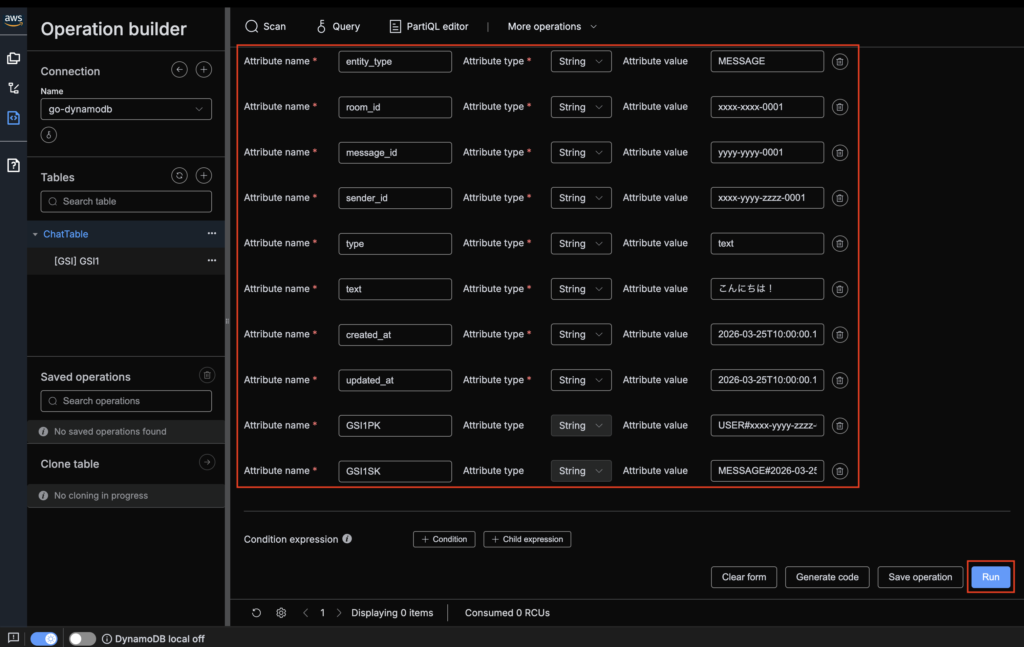The height and width of the screenshot is (647, 1024).
Task: Add a new connection with plus icon
Action: coord(203,70)
